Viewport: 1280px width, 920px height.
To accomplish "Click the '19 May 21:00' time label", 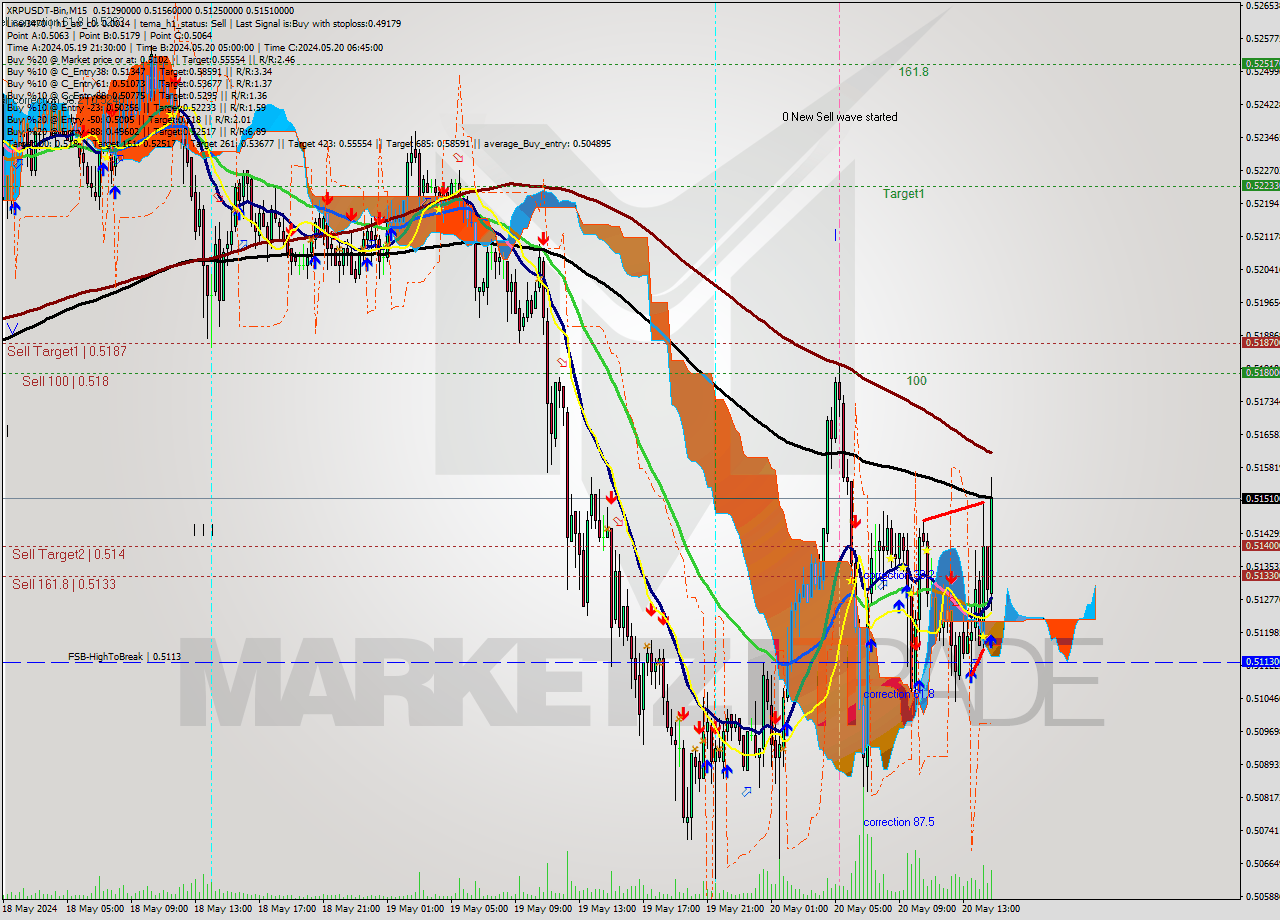I will 736,909.
